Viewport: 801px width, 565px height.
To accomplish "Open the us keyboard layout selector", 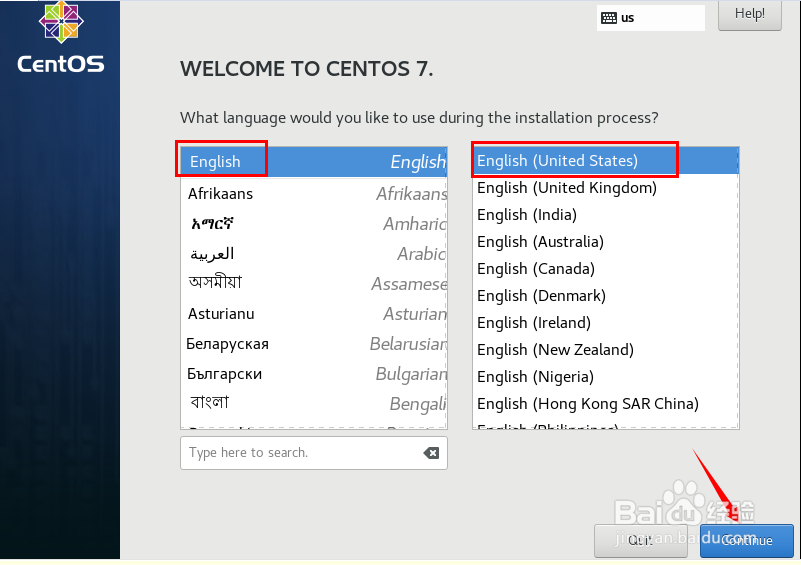I will (x=650, y=18).
